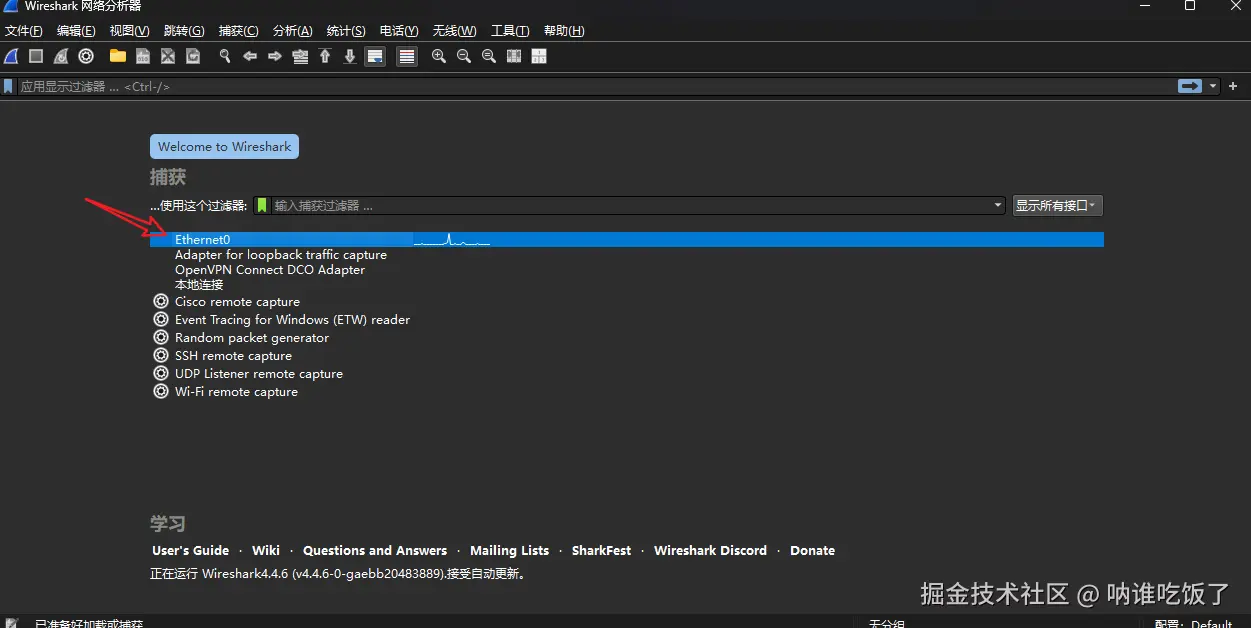Open capture options gear in toolbar
The width and height of the screenshot is (1251, 628).
86,56
